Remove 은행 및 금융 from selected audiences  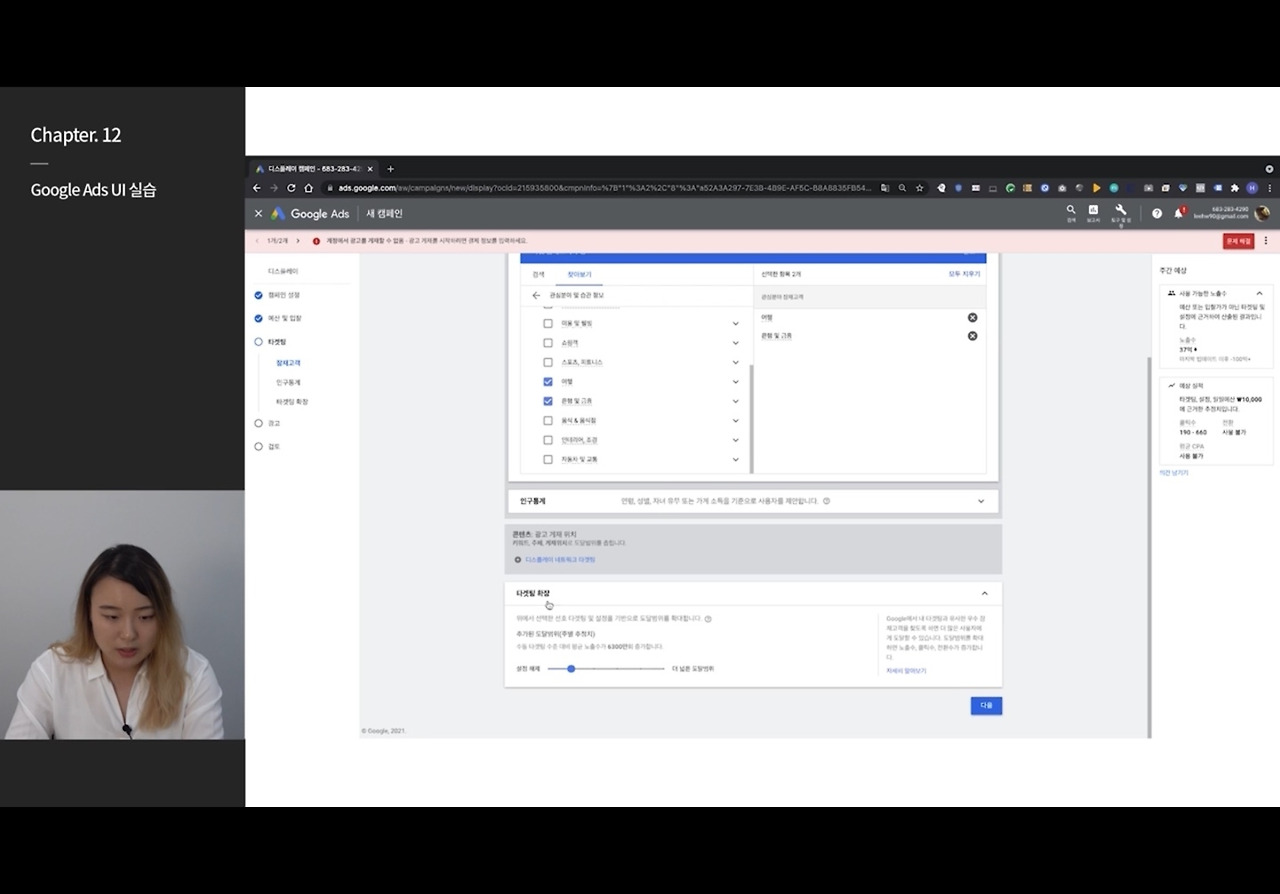click(x=972, y=336)
